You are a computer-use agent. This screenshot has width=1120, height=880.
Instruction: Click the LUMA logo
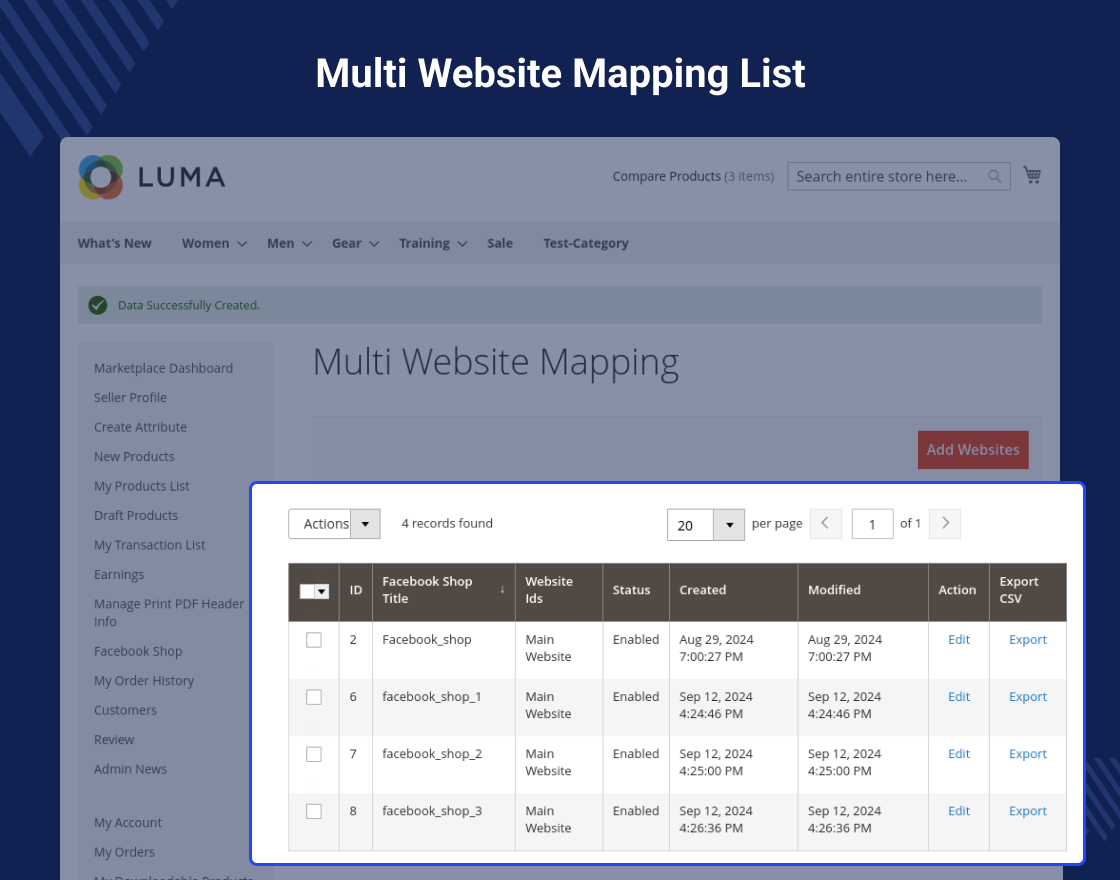click(x=152, y=176)
